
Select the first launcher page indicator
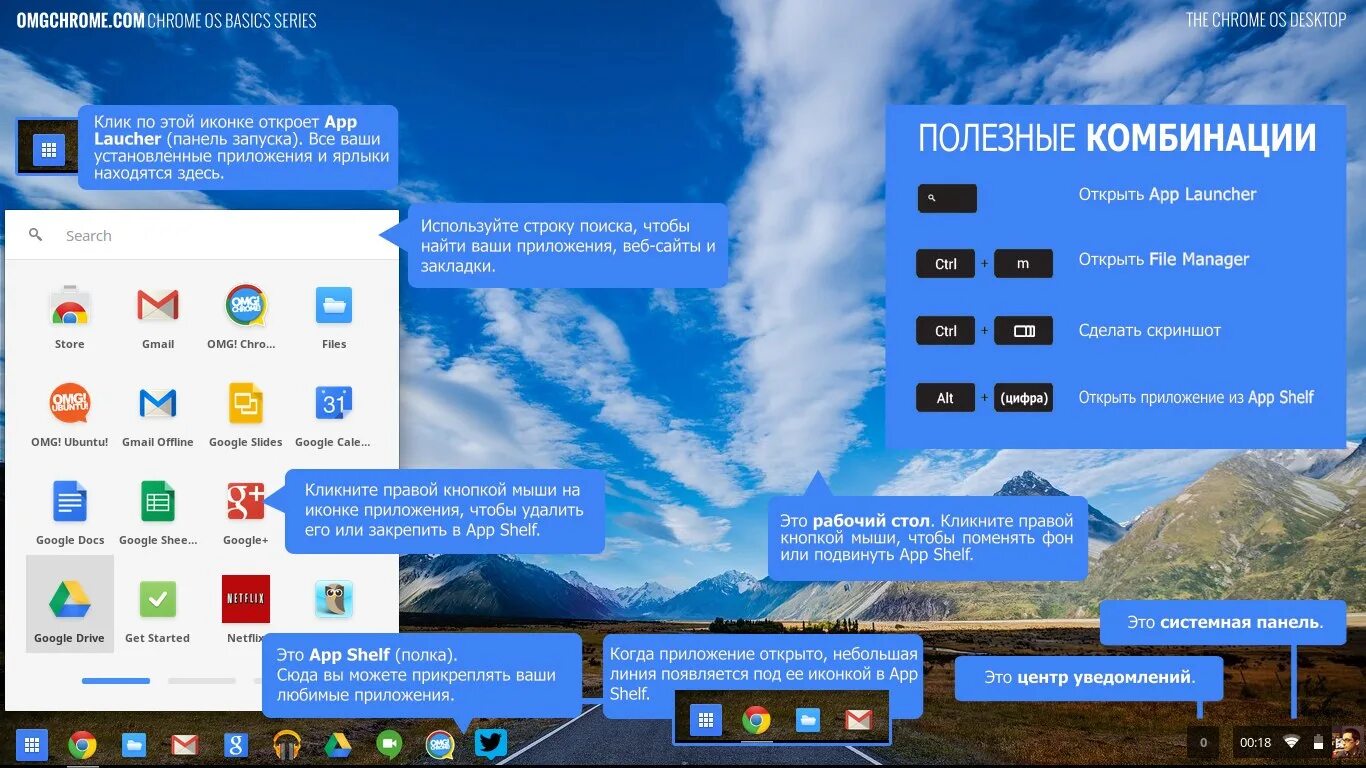click(116, 681)
